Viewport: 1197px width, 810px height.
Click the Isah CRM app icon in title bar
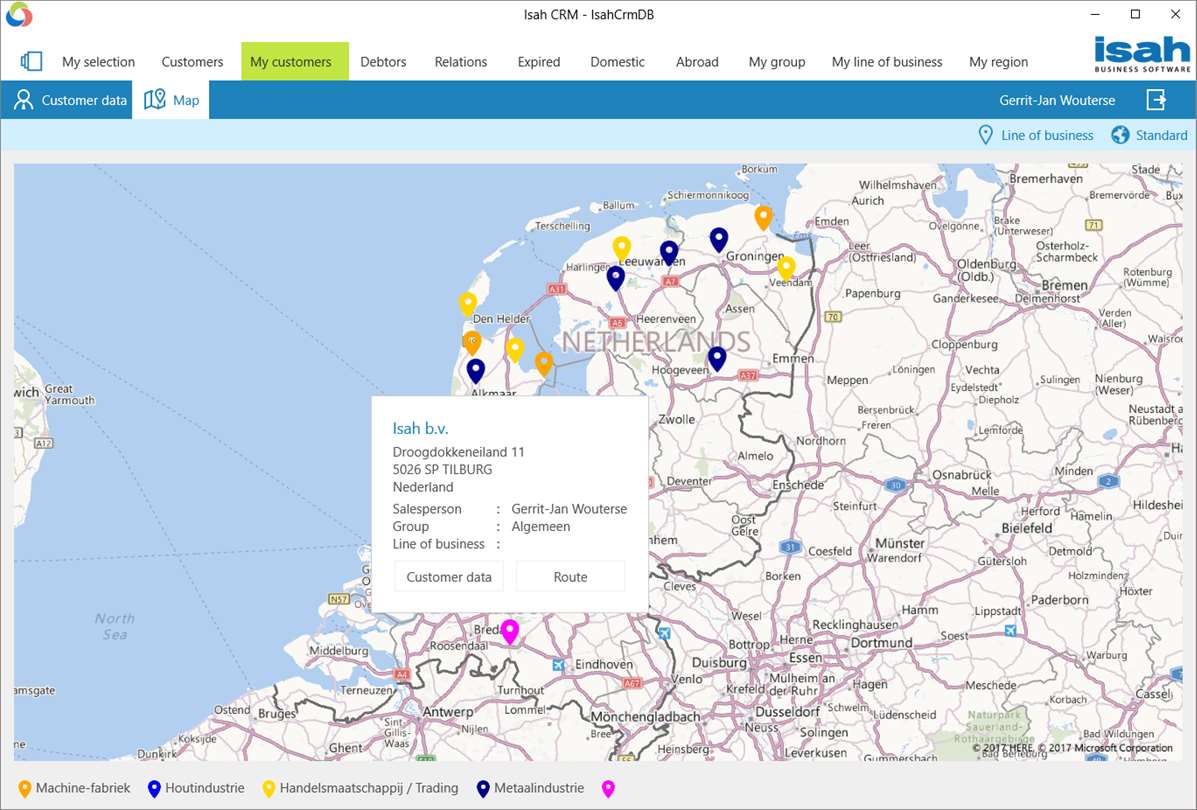[x=18, y=15]
